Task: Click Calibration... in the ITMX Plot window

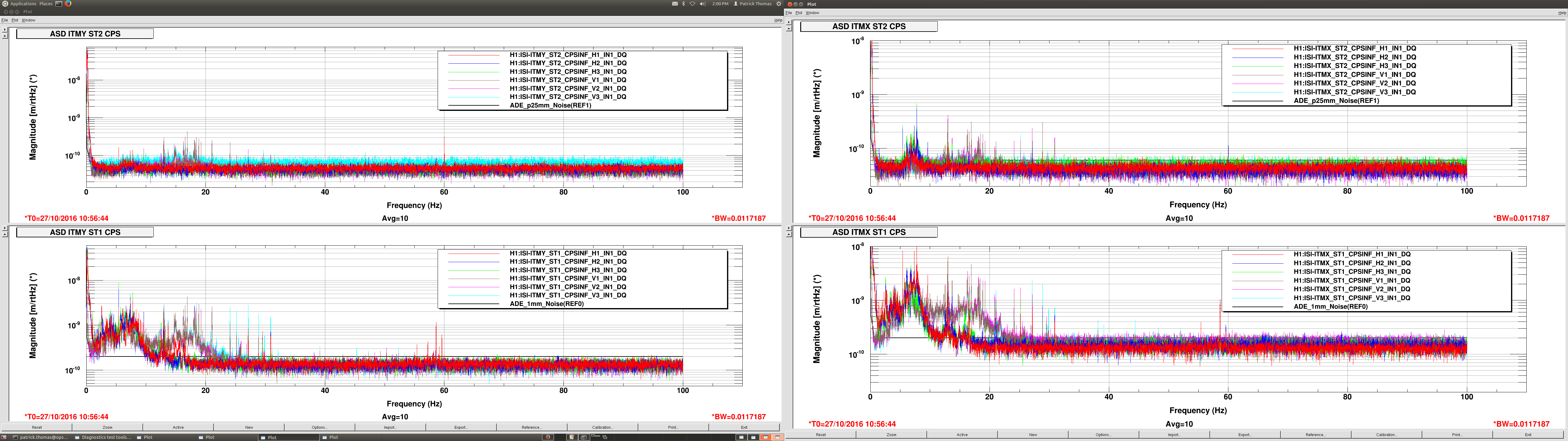Action: click(1387, 434)
